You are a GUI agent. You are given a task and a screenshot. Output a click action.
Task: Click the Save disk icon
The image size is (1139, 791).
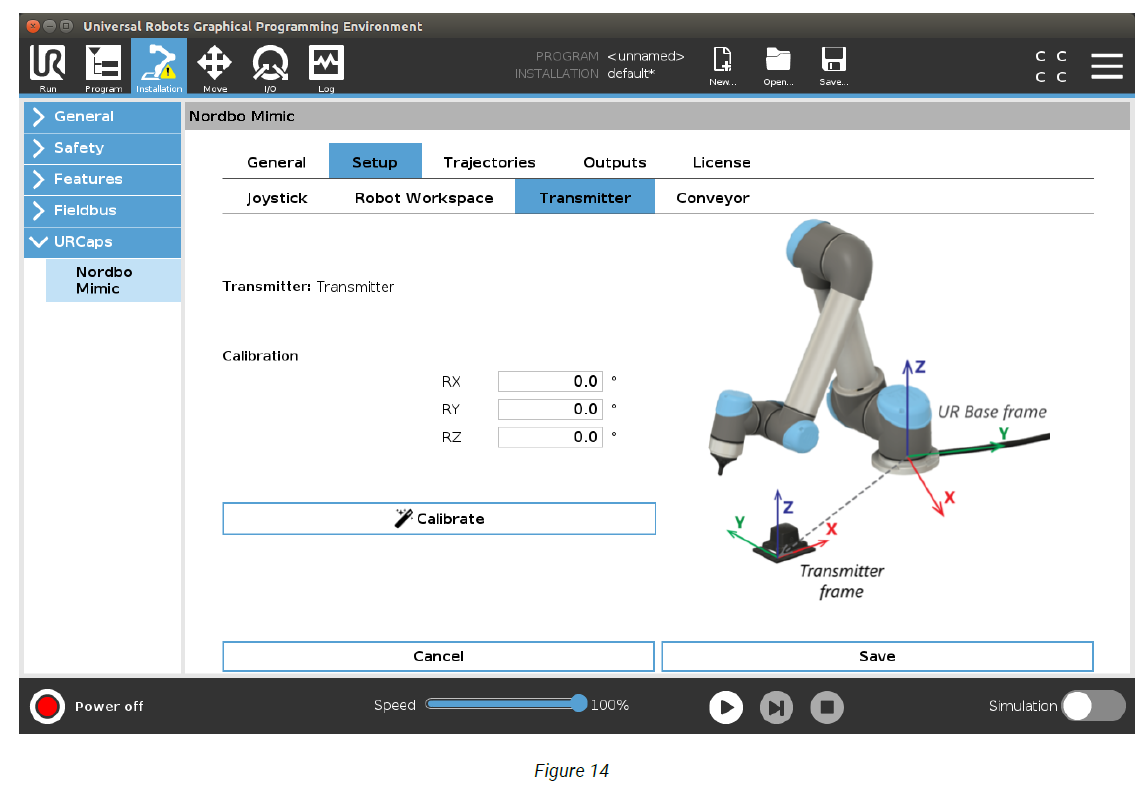834,67
